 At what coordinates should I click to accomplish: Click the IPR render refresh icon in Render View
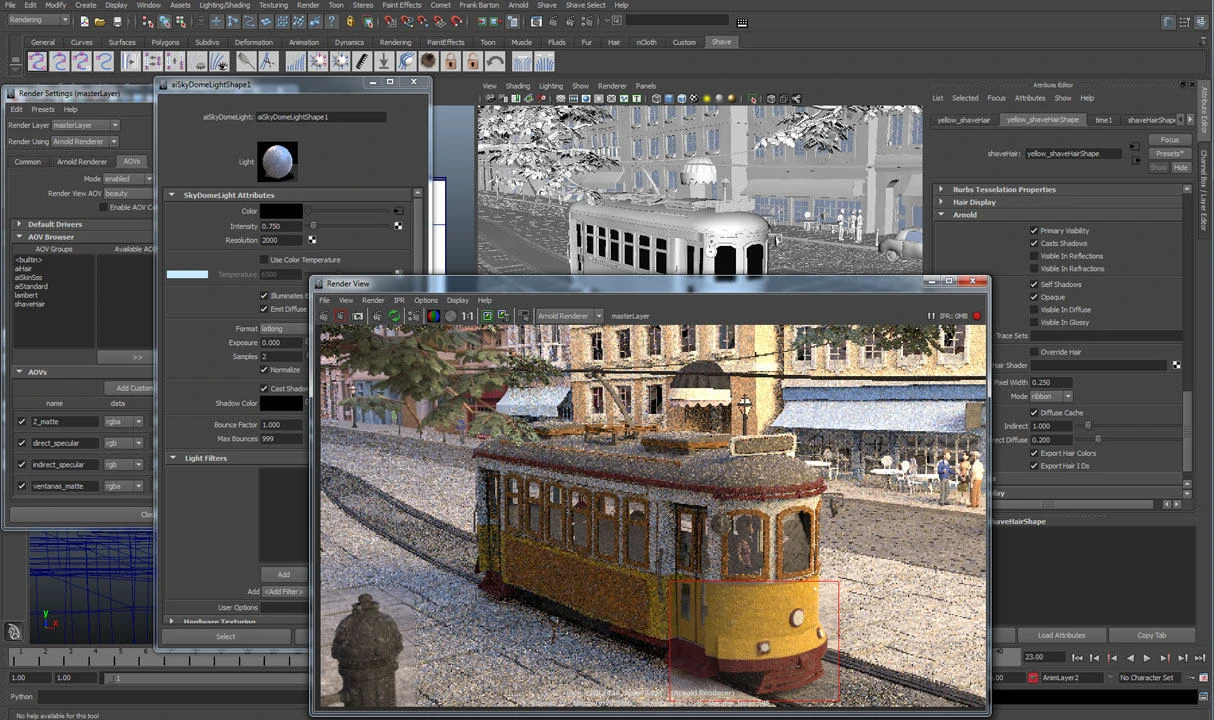pyautogui.click(x=394, y=316)
